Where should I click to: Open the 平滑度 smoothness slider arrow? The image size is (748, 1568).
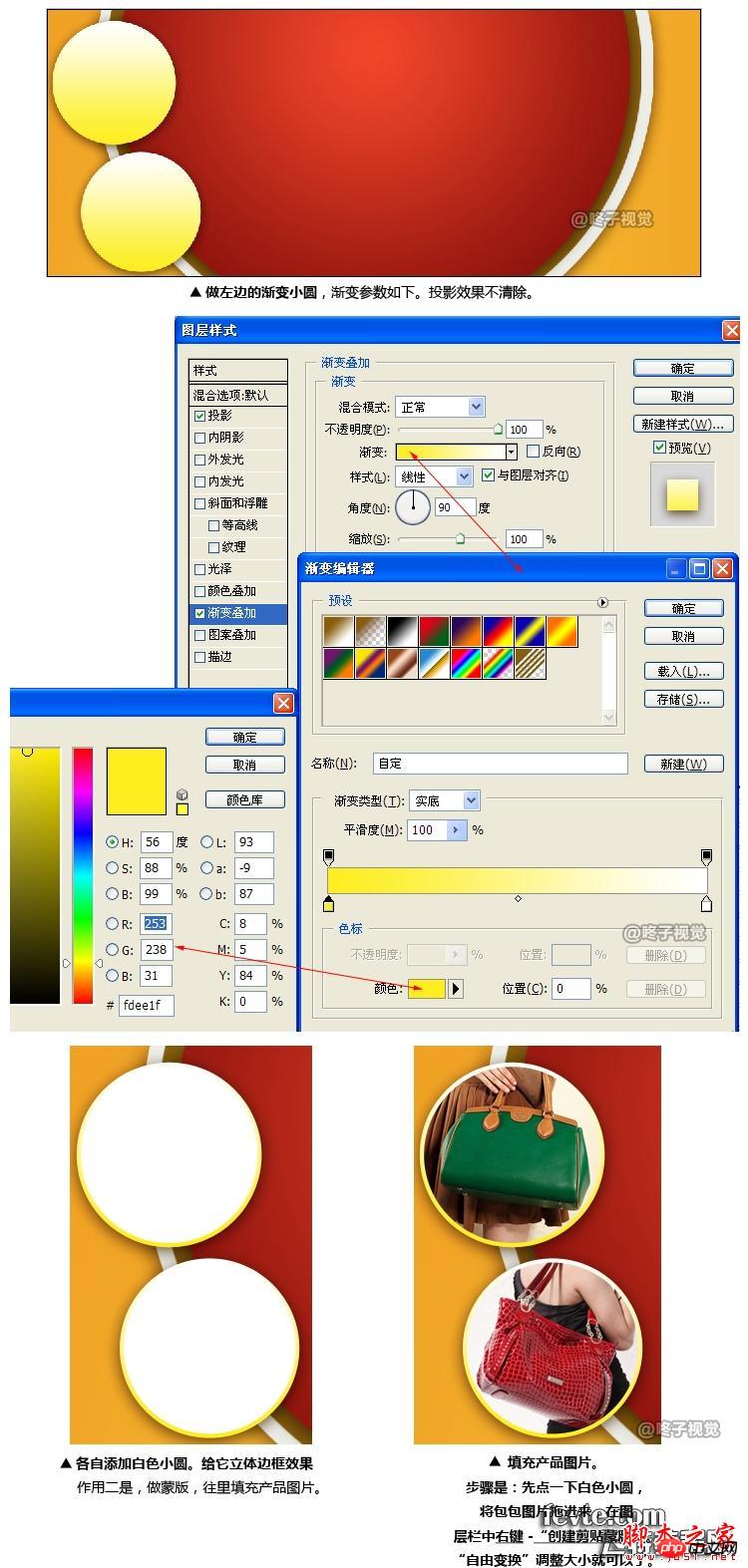click(457, 829)
